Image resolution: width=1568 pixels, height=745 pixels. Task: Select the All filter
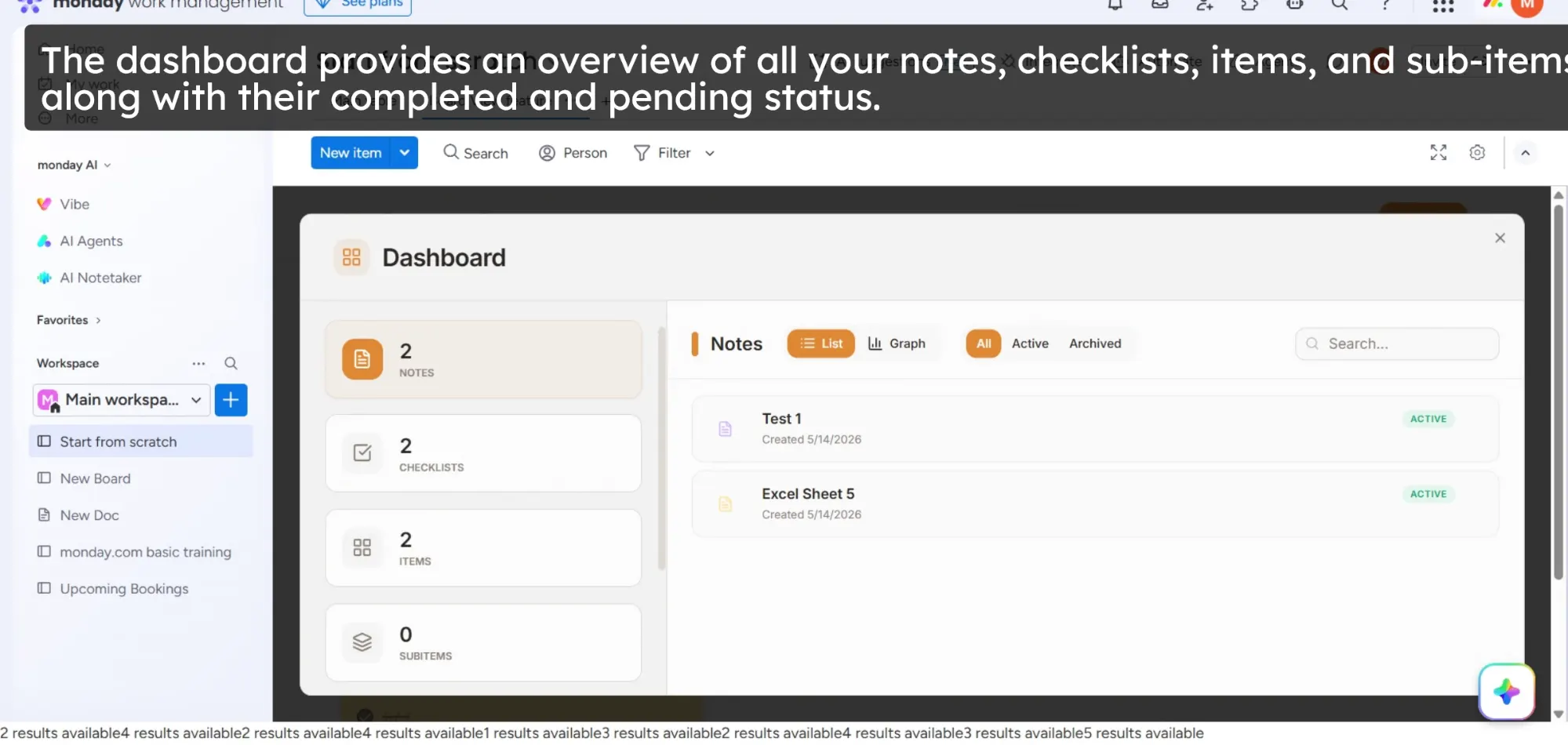coord(984,343)
